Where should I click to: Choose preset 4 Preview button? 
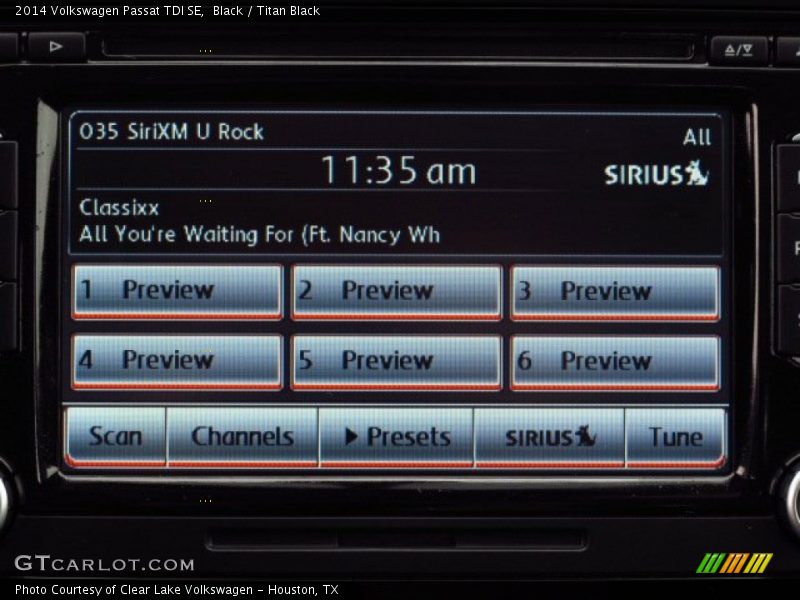pos(177,362)
